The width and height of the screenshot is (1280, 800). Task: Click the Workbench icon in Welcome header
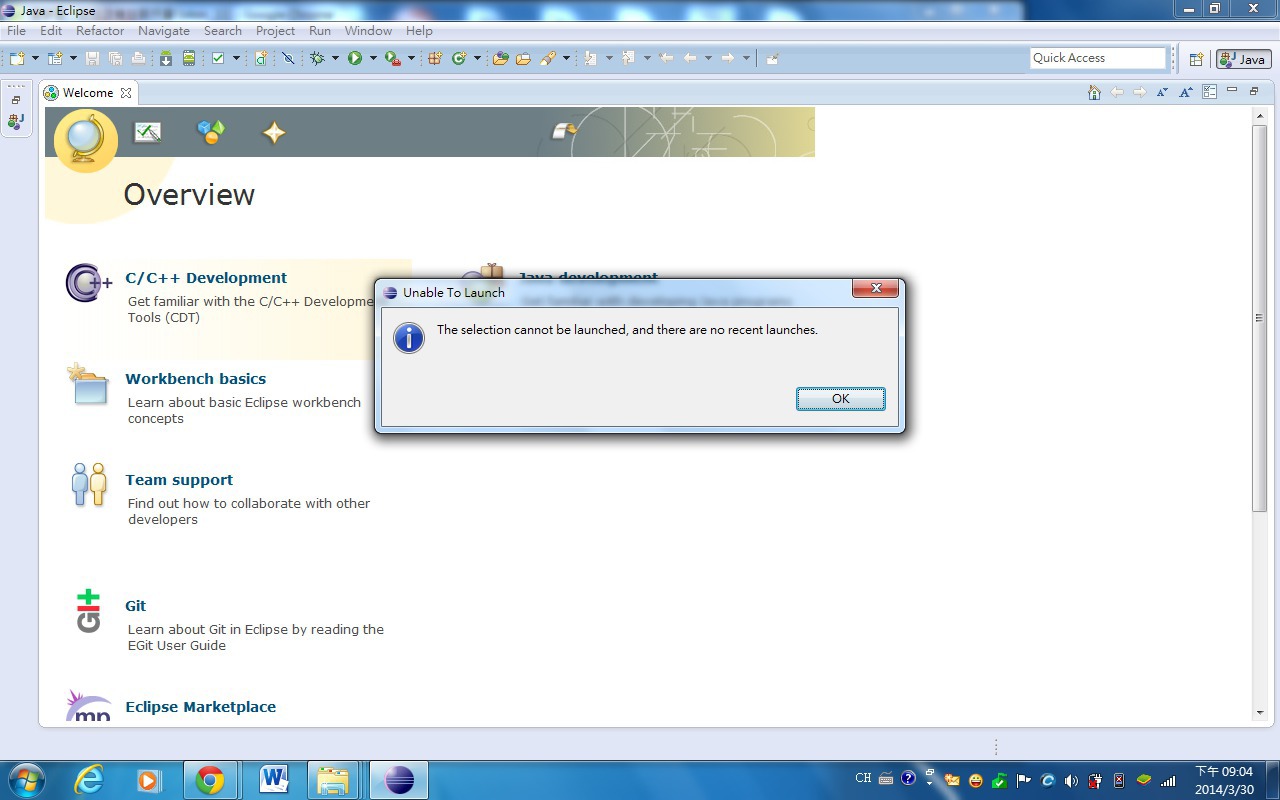(x=565, y=130)
